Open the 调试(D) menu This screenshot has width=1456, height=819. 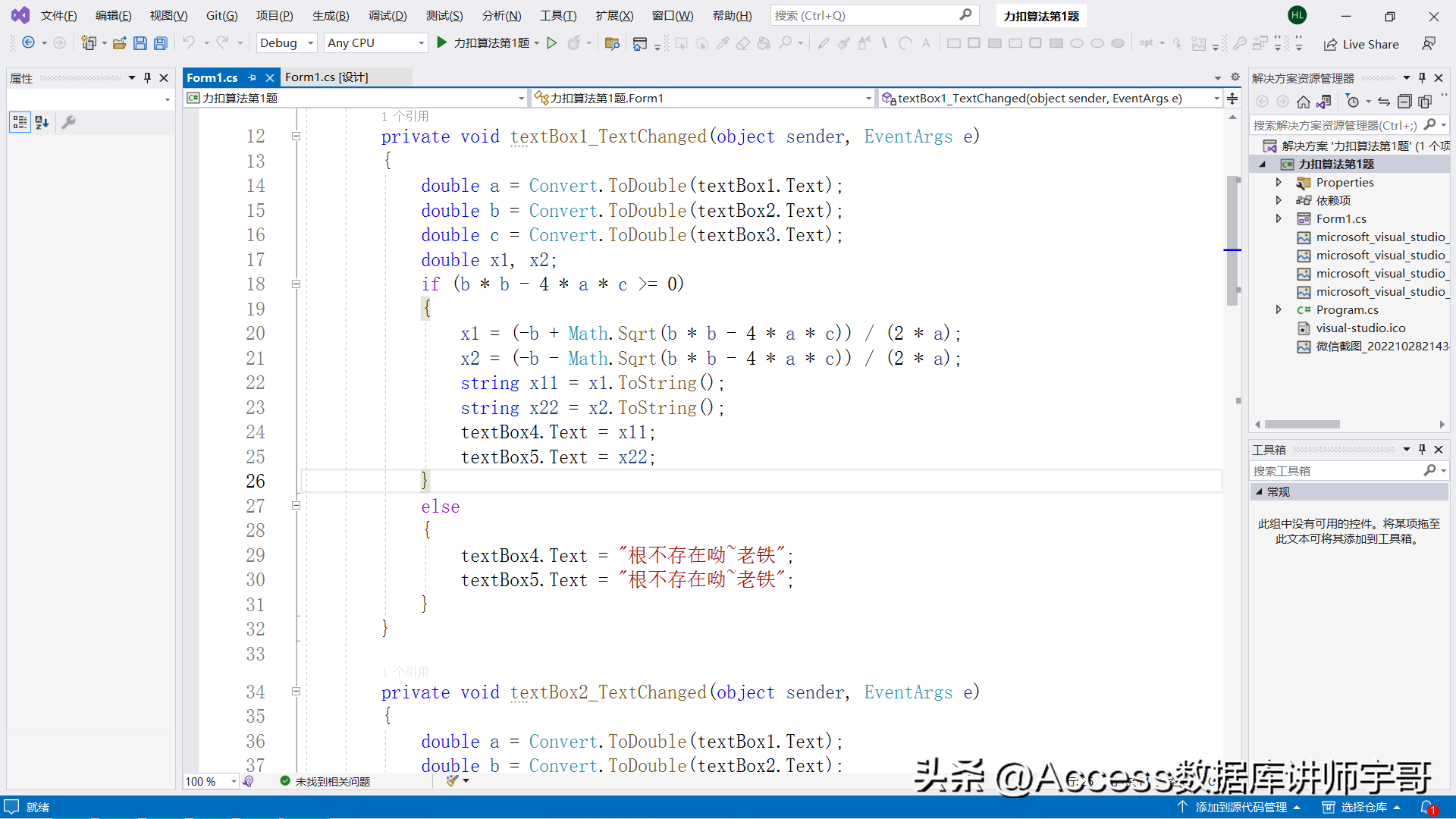[x=388, y=15]
